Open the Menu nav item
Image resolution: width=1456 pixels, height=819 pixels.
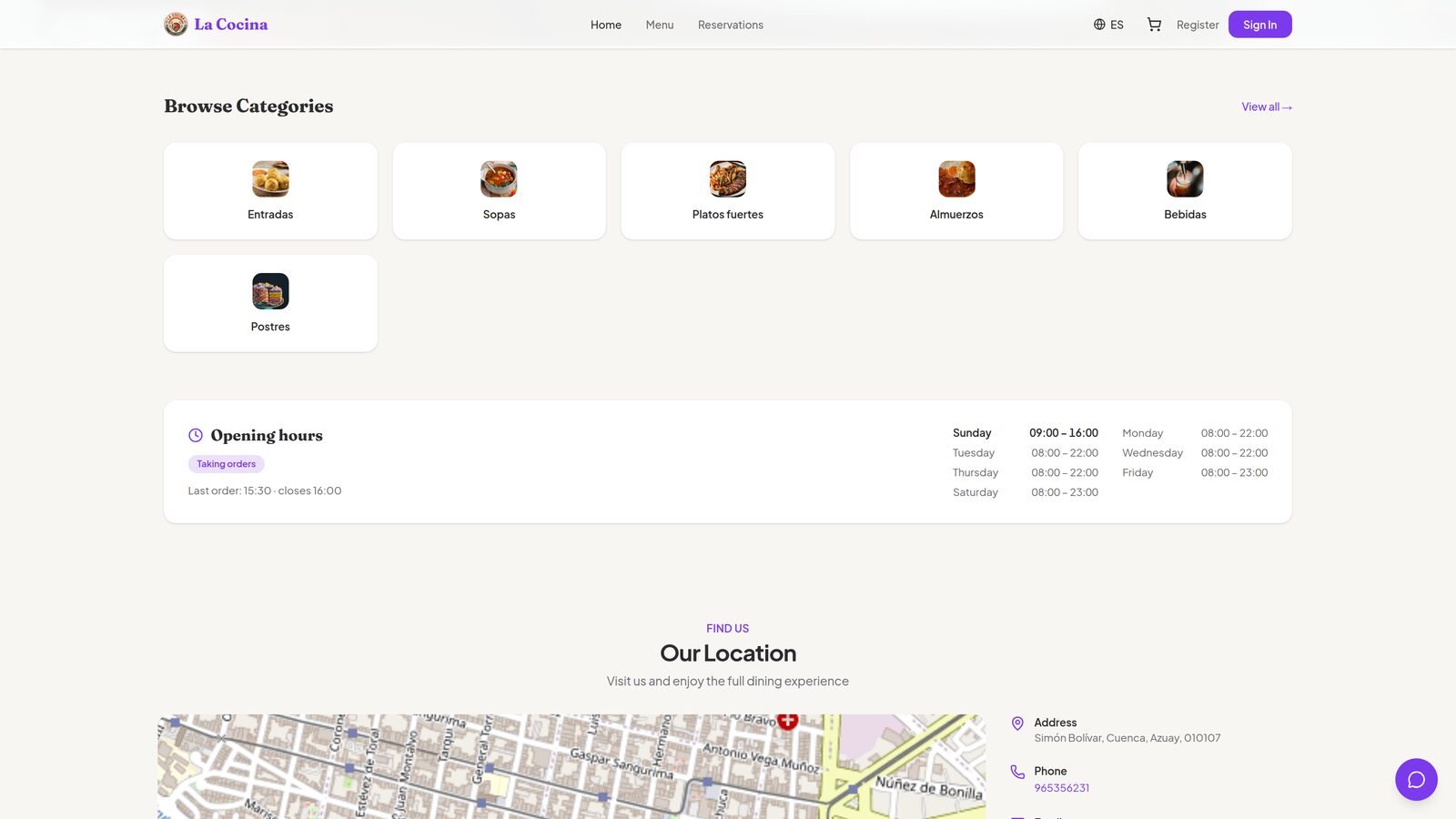(660, 25)
